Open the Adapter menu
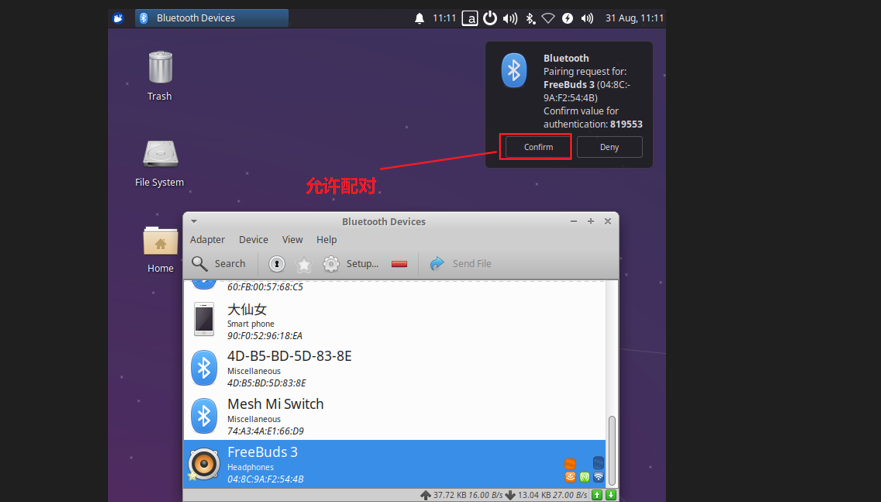Screen dimensions: 881x502 [x=207, y=239]
